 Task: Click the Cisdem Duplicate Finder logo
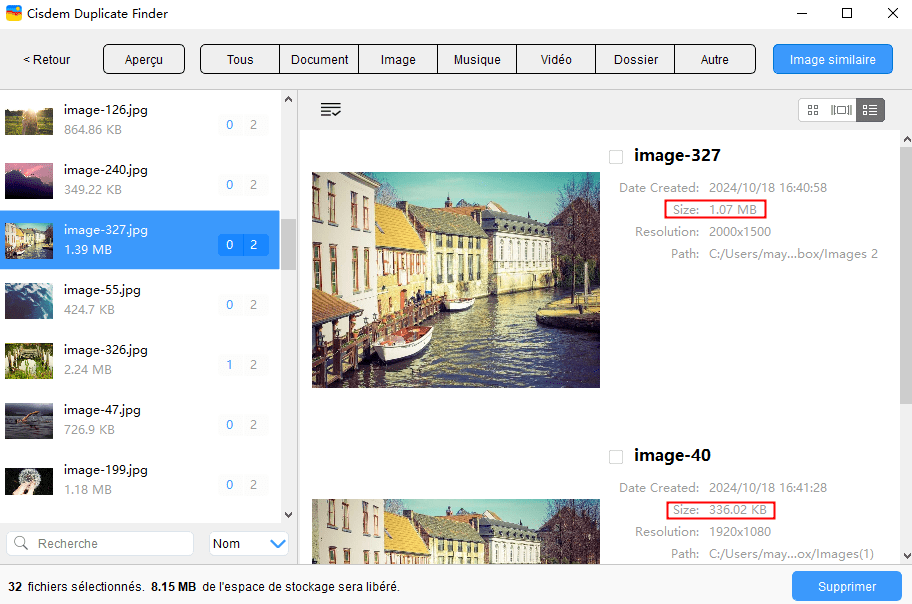click(x=13, y=13)
